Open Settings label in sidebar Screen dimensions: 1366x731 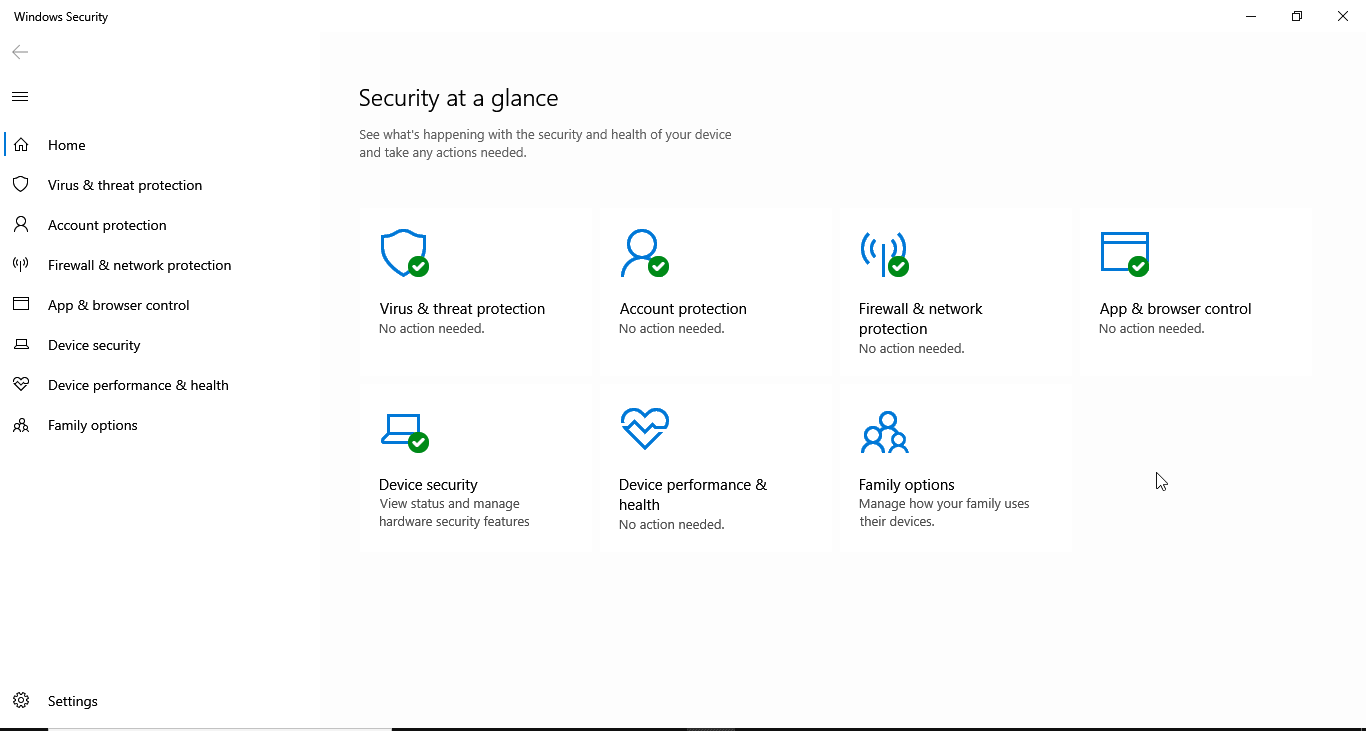73,701
